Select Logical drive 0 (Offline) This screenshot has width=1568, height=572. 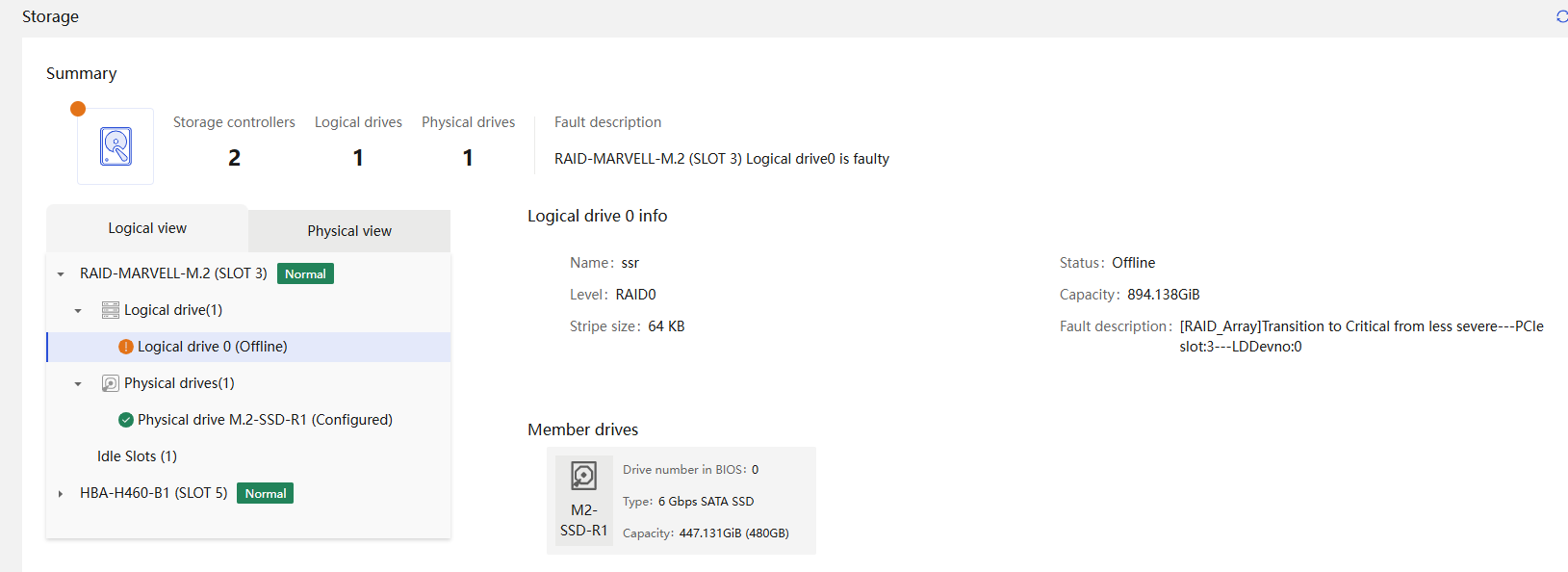(x=248, y=347)
